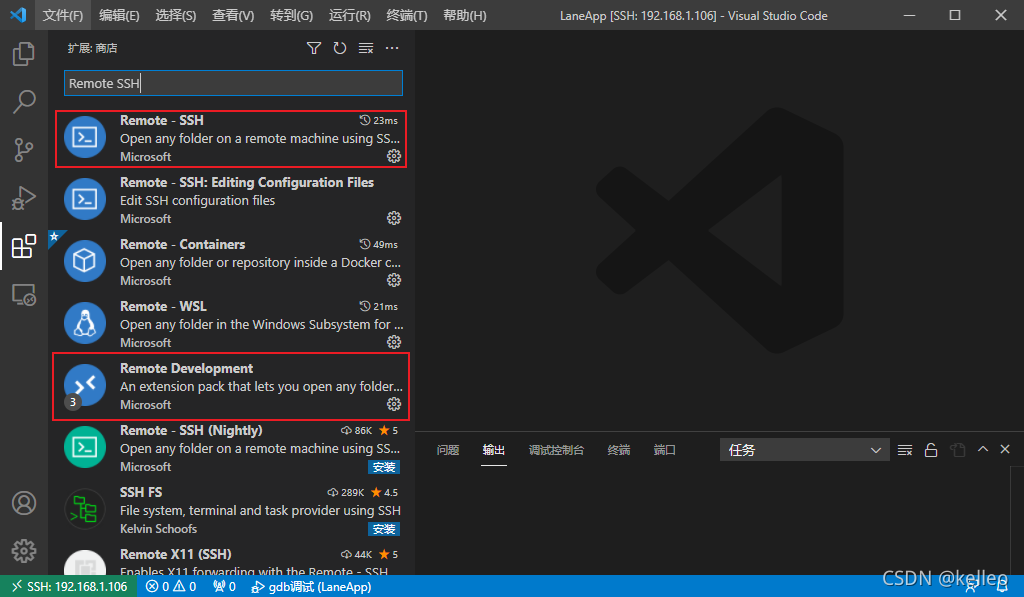The width and height of the screenshot is (1024, 597).
Task: Open the Run and Debug view
Action: coord(24,198)
